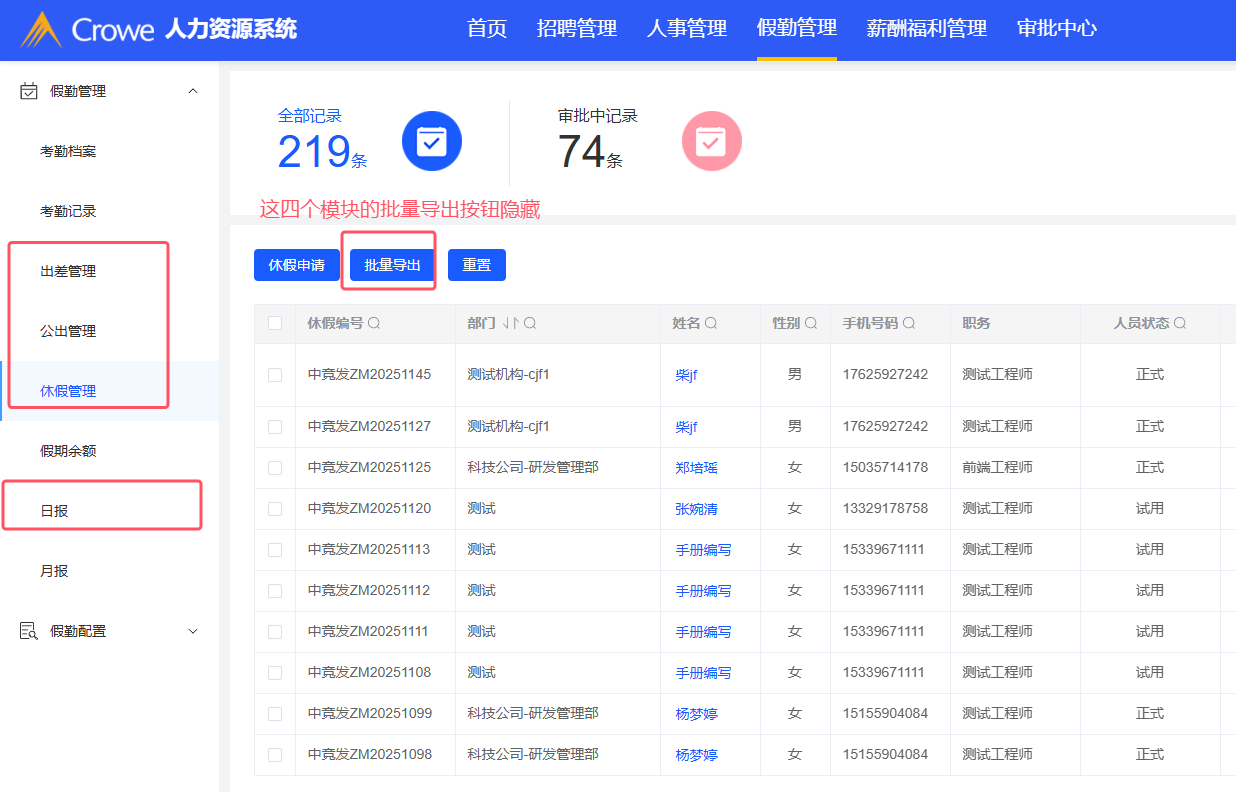The image size is (1236, 792).
Task: Click the Crowe logo in header
Action: (x=88, y=29)
